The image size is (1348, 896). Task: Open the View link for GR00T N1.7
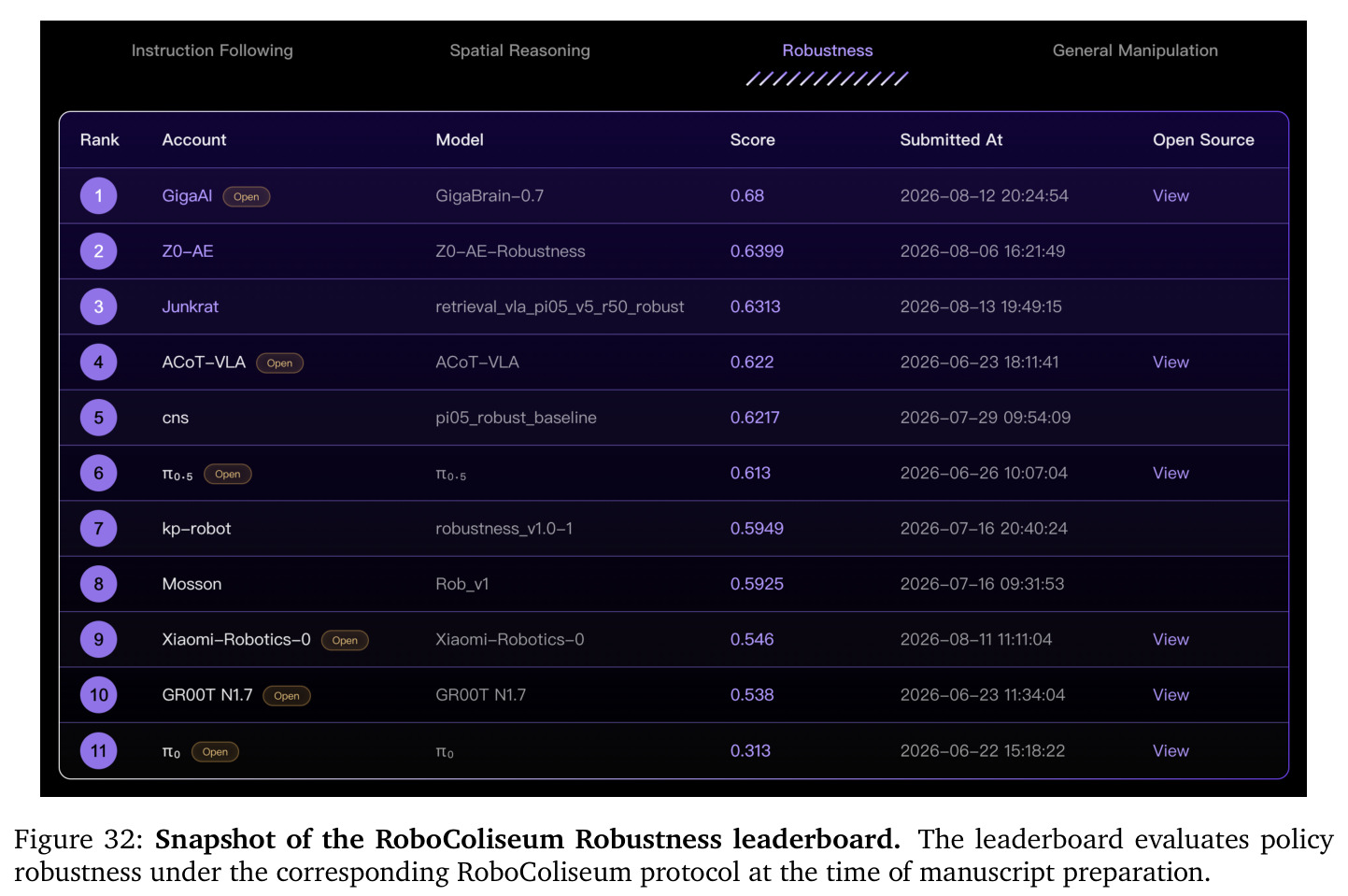(1171, 695)
